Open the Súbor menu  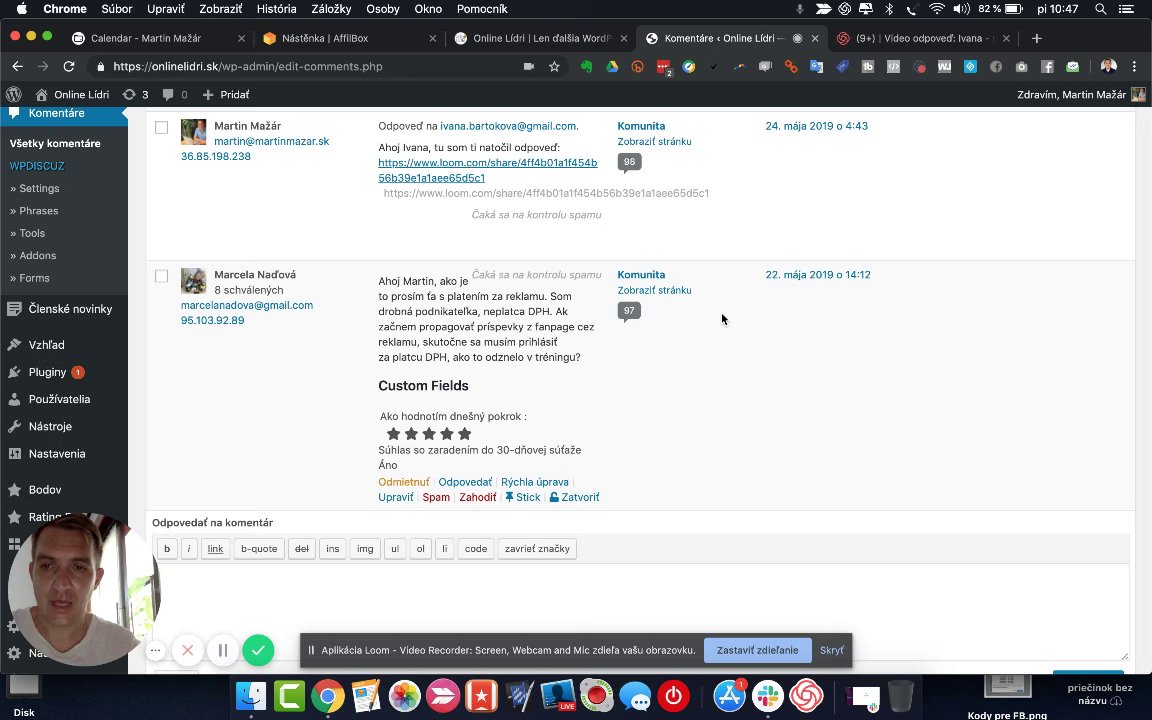(117, 9)
